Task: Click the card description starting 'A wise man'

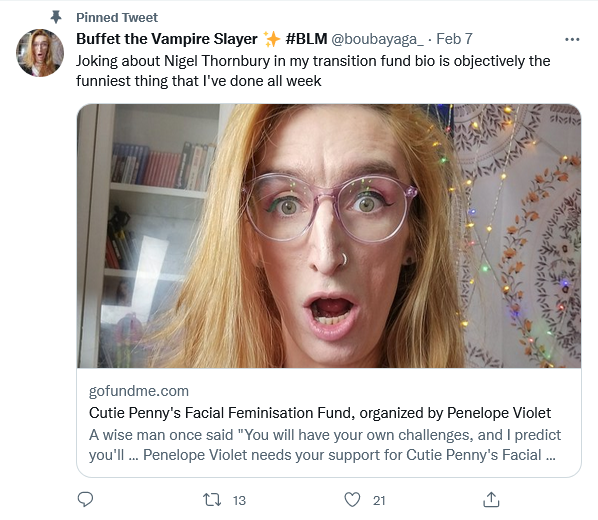Action: coord(325,445)
